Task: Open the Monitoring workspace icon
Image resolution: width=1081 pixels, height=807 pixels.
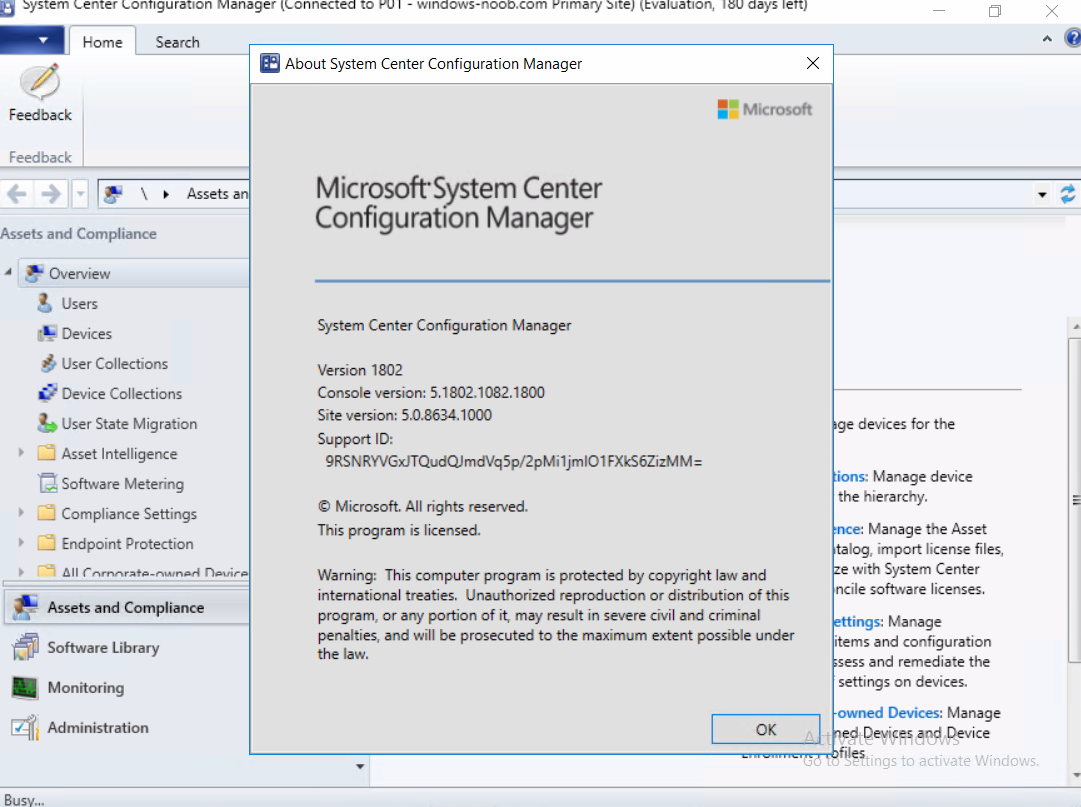Action: pos(26,687)
